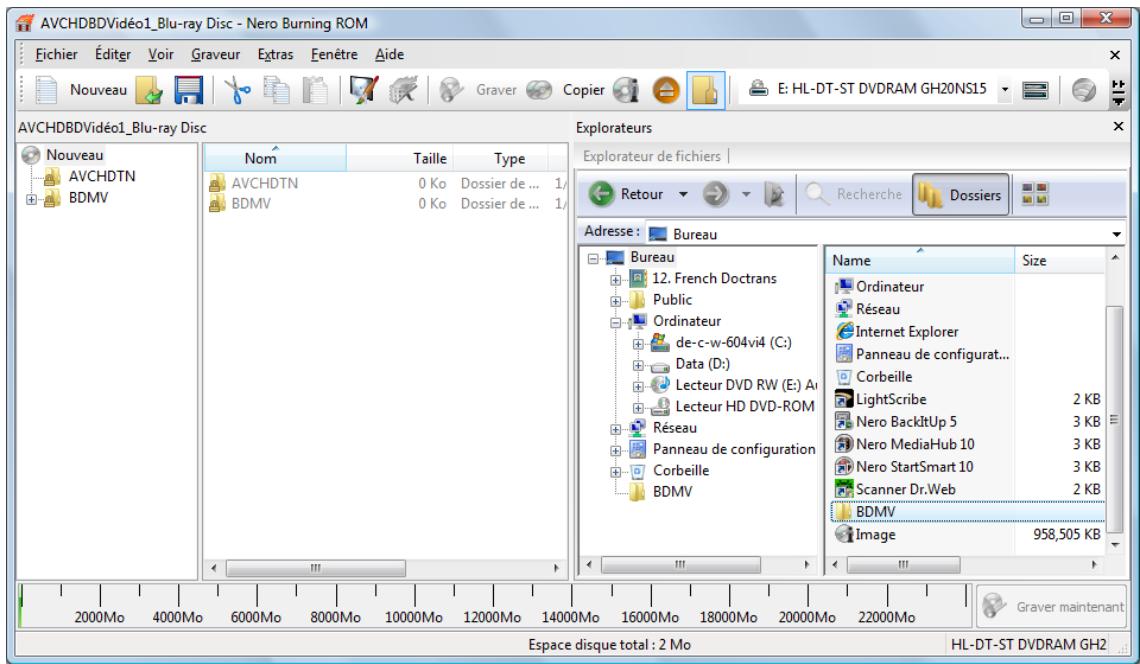Close the Explorateurs panel with its X
This screenshot has width=1140, height=664.
(x=1118, y=127)
